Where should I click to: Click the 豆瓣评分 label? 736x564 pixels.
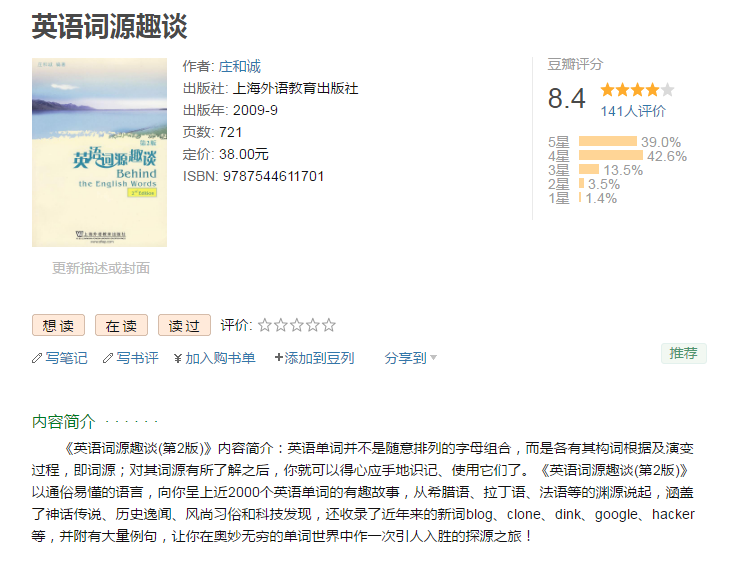click(x=575, y=64)
